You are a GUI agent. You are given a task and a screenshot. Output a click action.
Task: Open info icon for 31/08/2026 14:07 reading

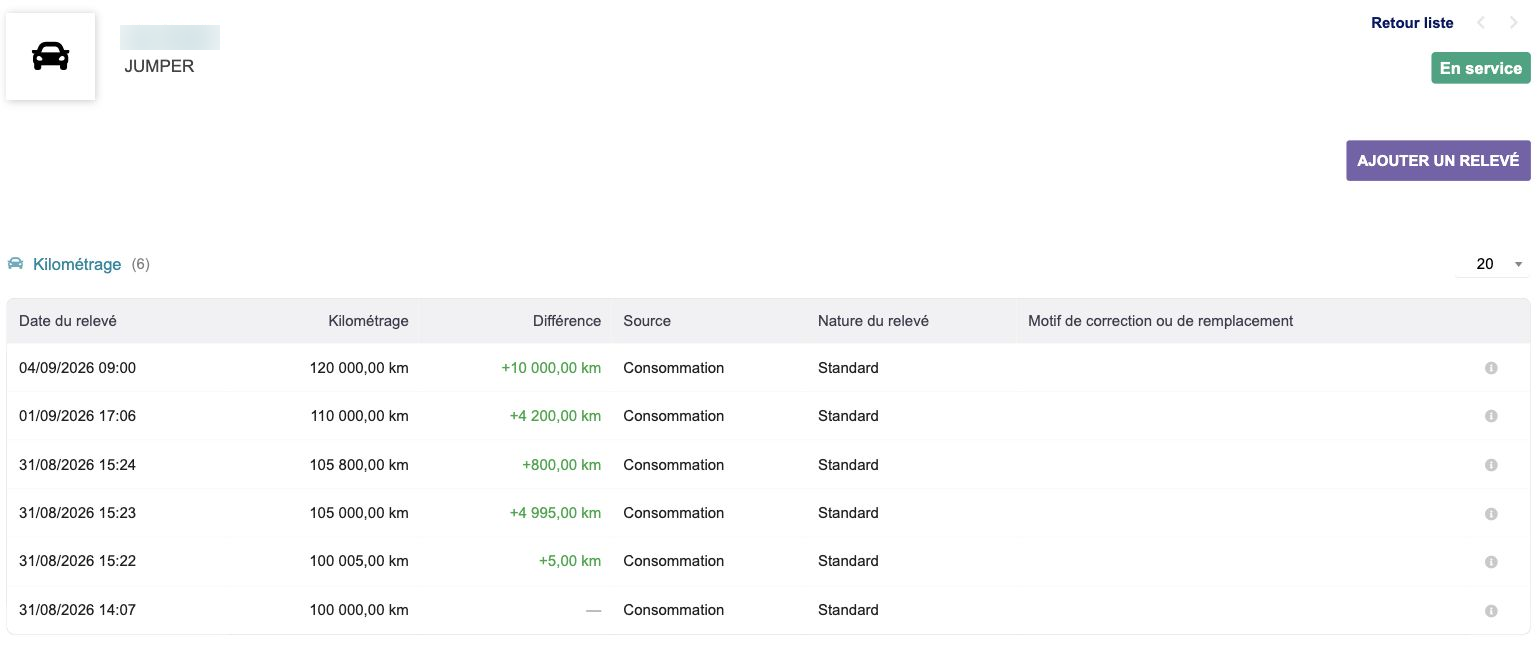click(x=1491, y=610)
